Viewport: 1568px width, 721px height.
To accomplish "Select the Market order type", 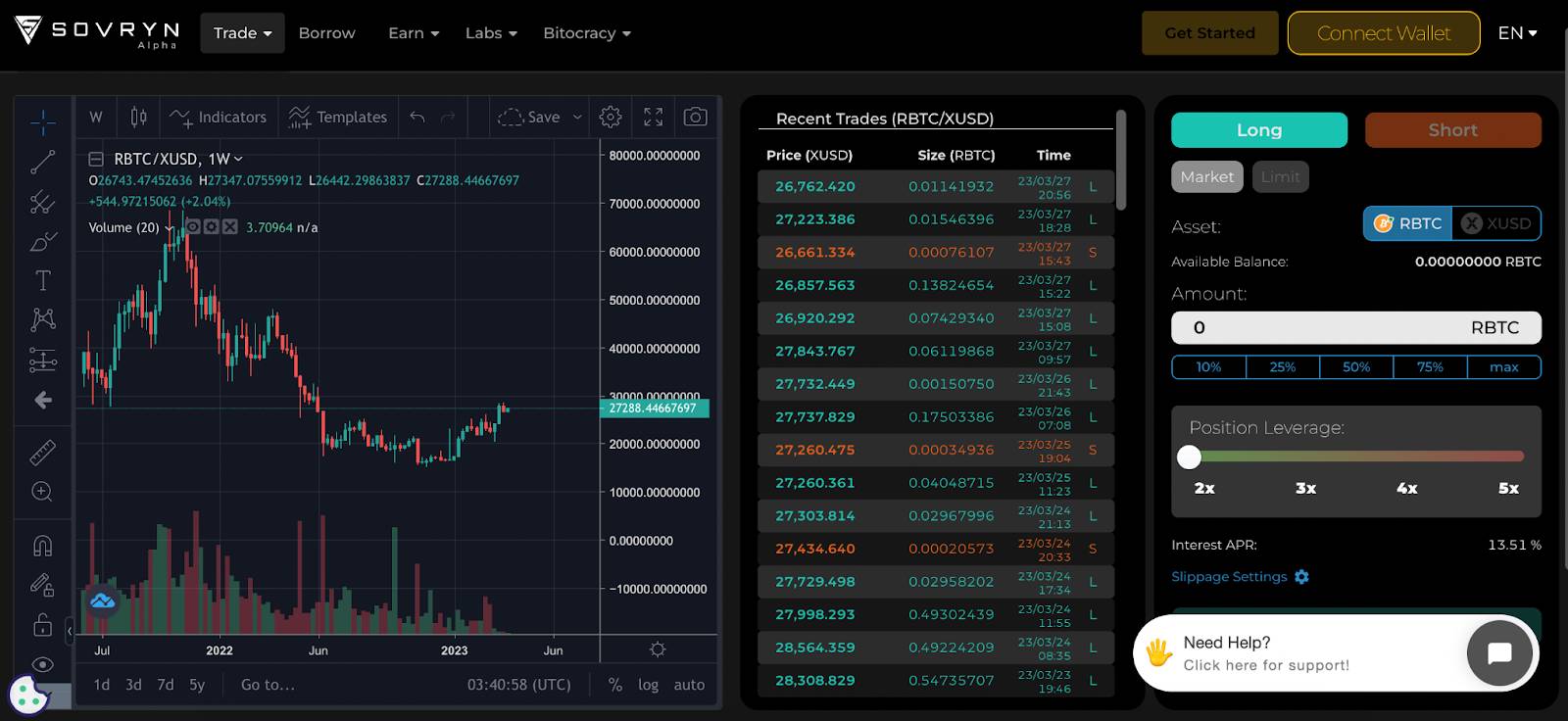I will (x=1207, y=176).
